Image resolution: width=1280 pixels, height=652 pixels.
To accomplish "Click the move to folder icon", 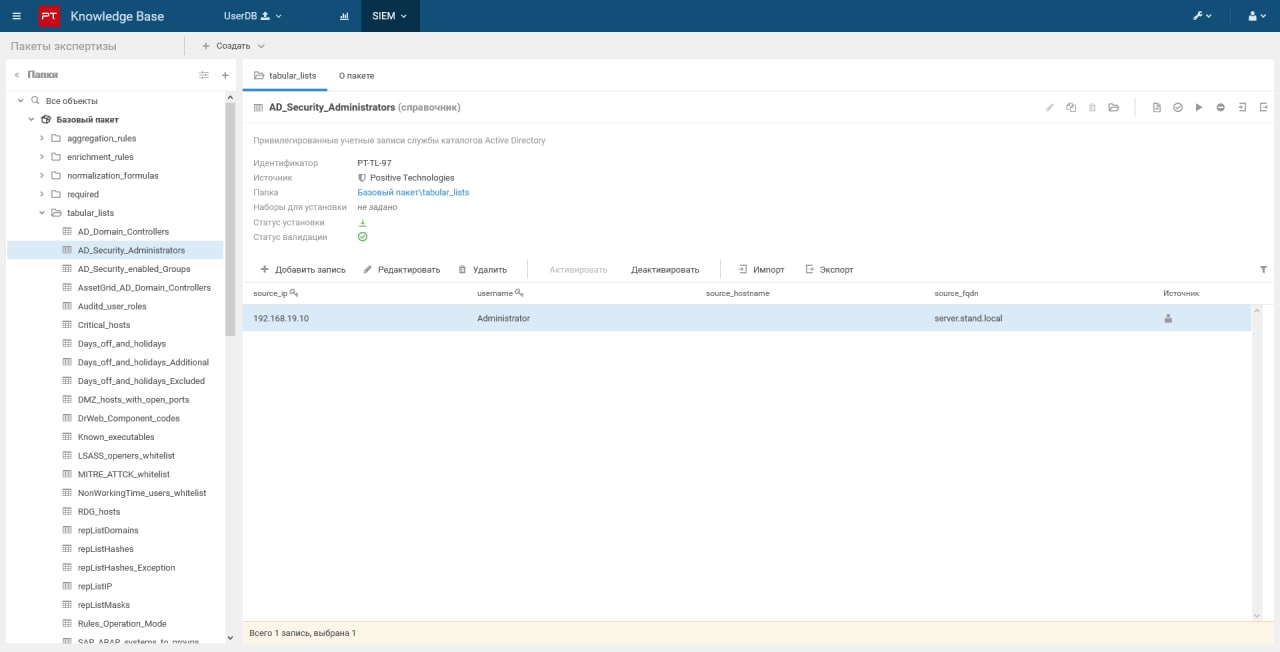I will [x=1113, y=107].
